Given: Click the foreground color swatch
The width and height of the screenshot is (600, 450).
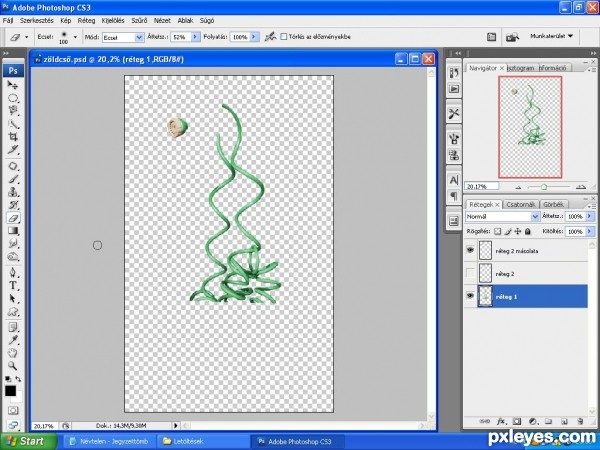Looking at the screenshot, I should point(10,391).
